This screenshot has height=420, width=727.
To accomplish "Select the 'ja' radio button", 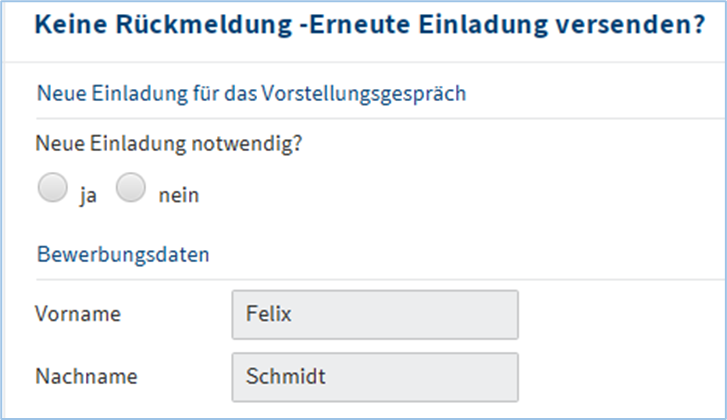I will [52, 187].
